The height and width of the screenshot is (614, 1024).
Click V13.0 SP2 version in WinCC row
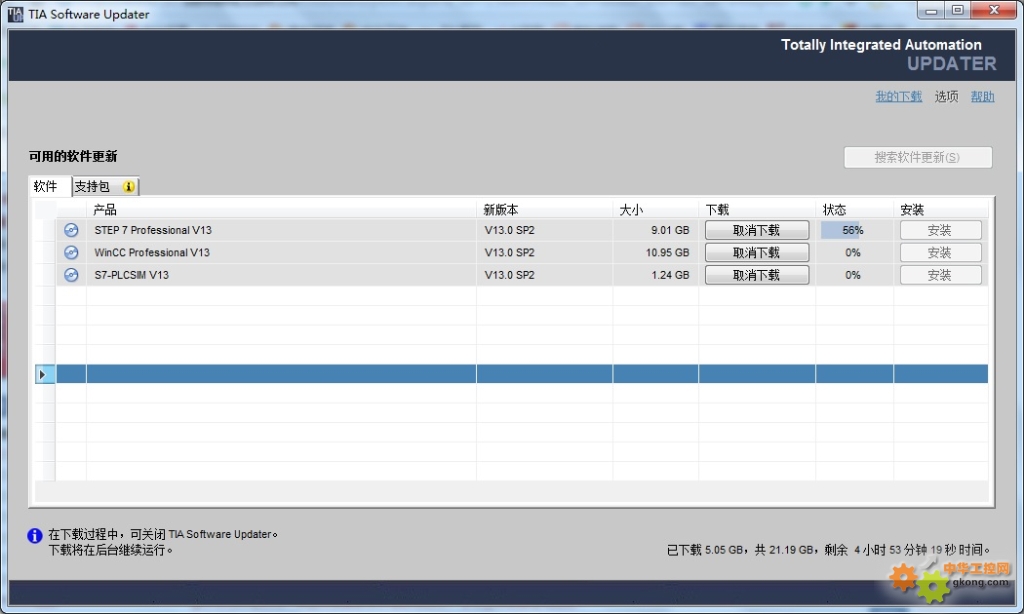[509, 252]
